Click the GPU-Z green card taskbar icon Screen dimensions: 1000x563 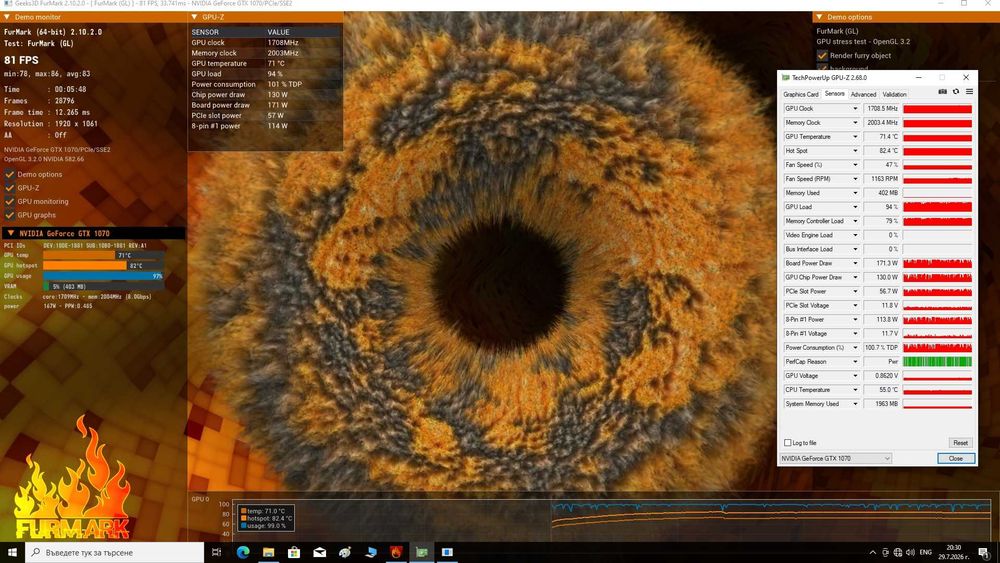click(422, 552)
